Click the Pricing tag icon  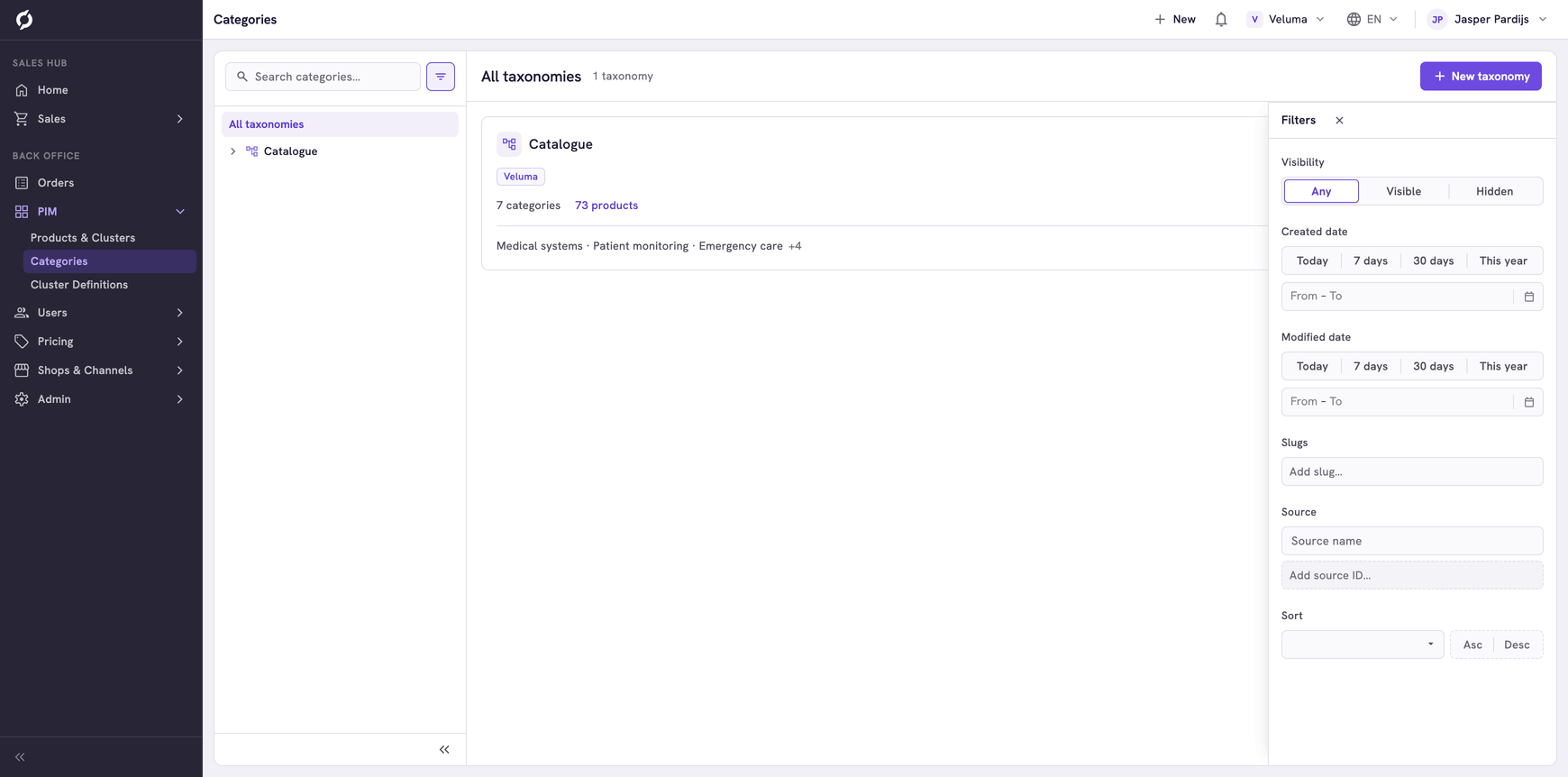(x=22, y=342)
